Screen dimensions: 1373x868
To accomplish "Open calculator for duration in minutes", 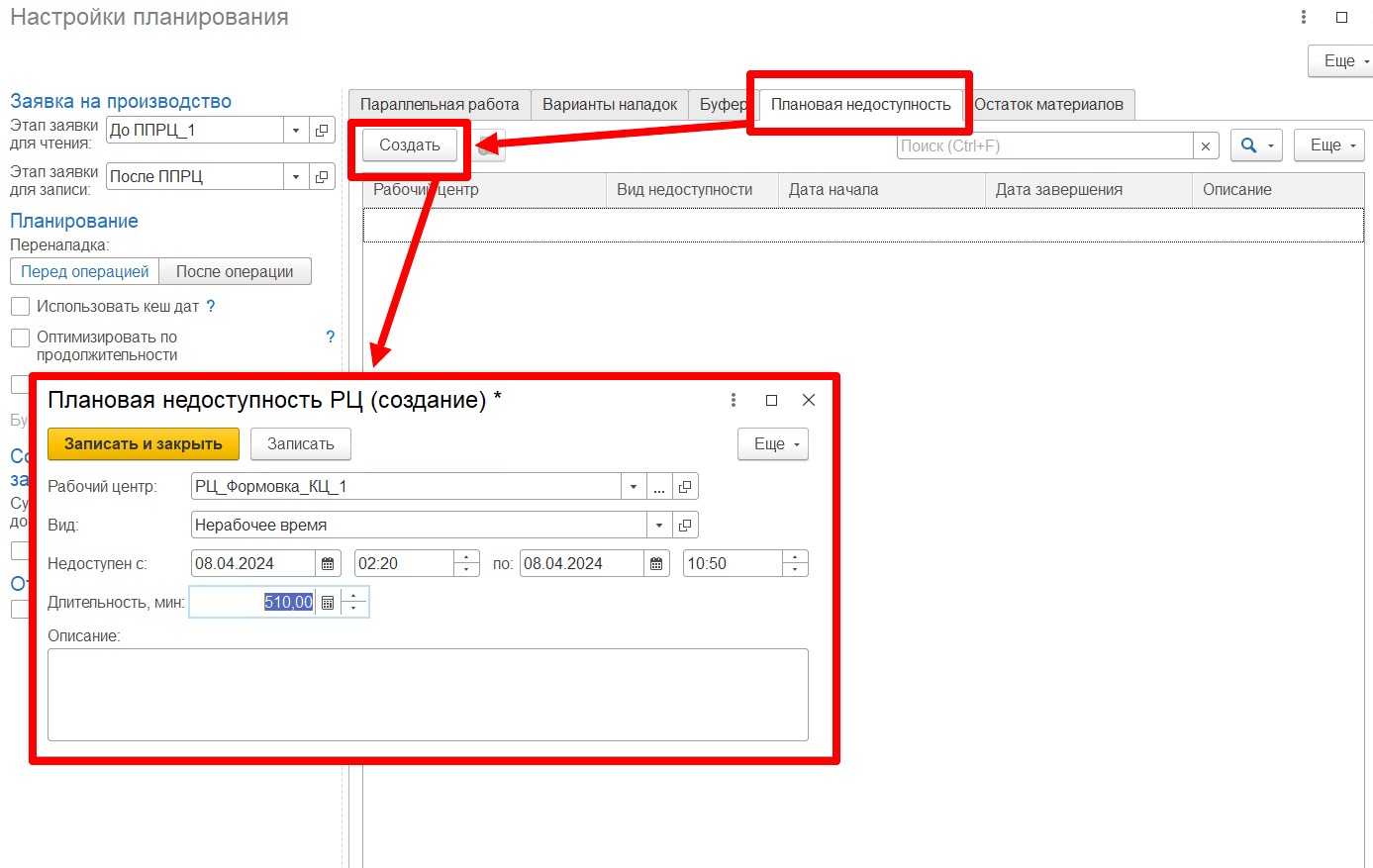I will click(x=328, y=603).
